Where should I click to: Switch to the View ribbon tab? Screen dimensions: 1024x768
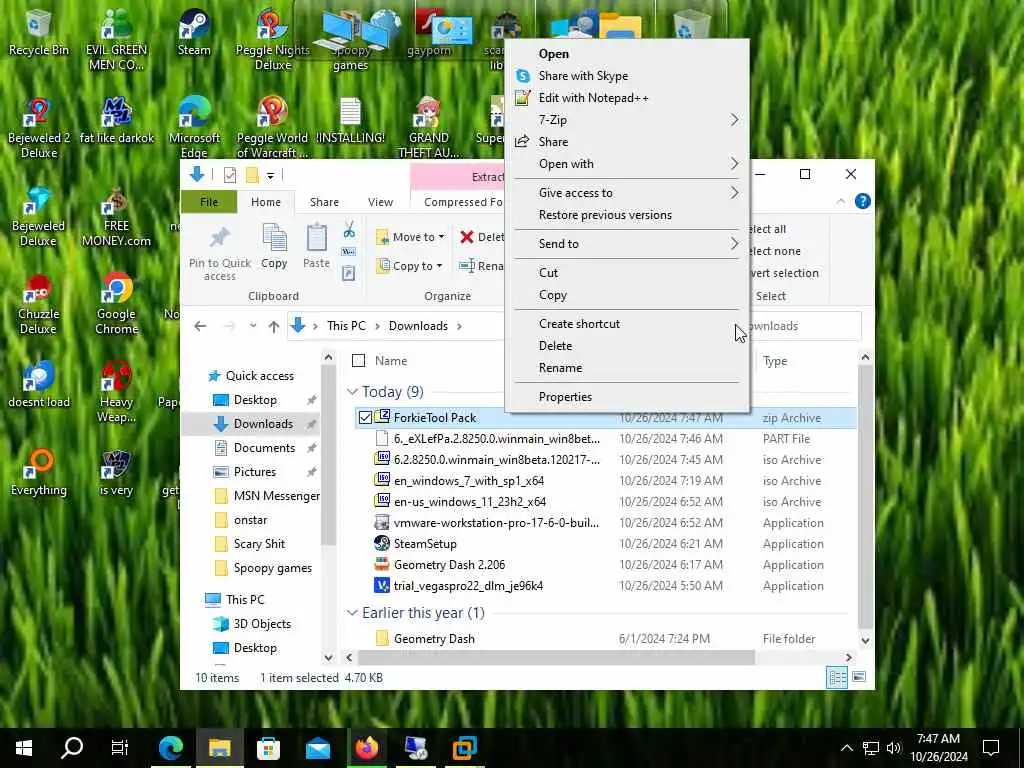(380, 202)
